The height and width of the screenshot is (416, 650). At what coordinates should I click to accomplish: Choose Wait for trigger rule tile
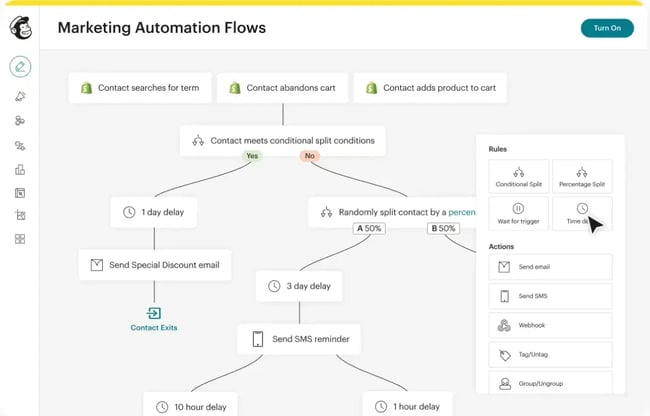(x=519, y=214)
